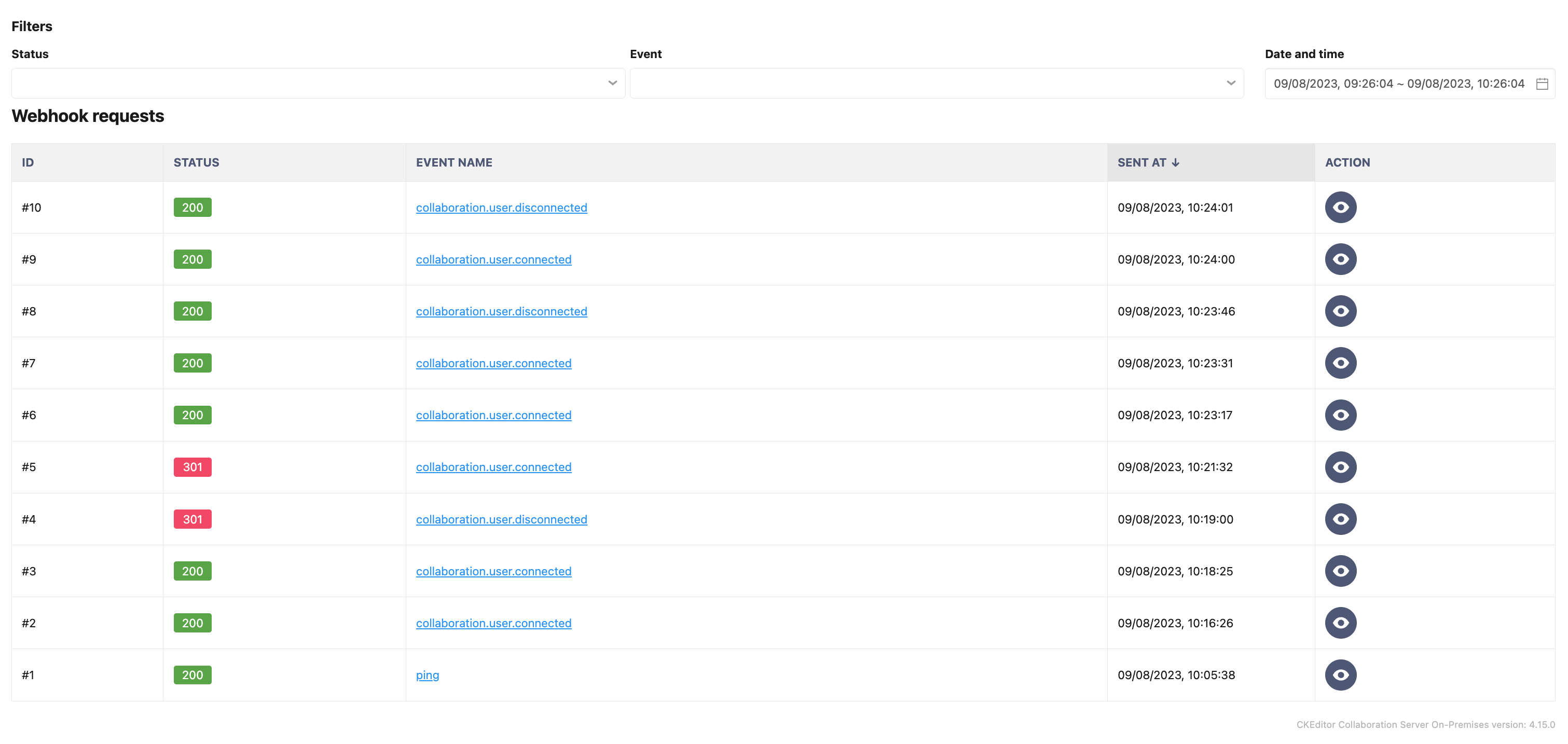1568x744 pixels.
Task: Open collaboration.user.disconnected link in row #4
Action: [x=502, y=519]
